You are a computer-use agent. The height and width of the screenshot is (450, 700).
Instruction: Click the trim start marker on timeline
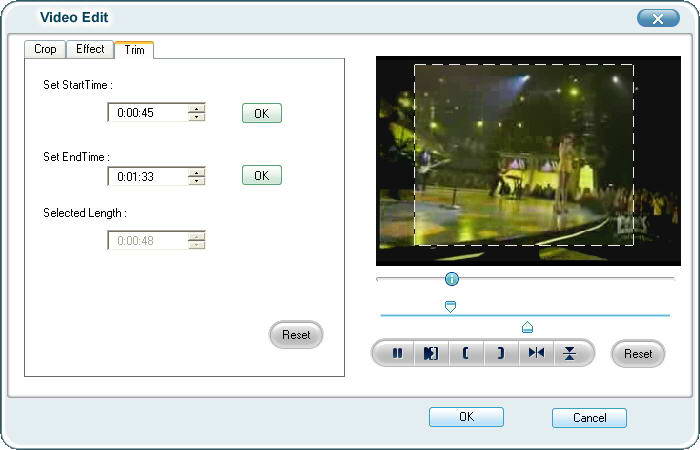point(450,307)
